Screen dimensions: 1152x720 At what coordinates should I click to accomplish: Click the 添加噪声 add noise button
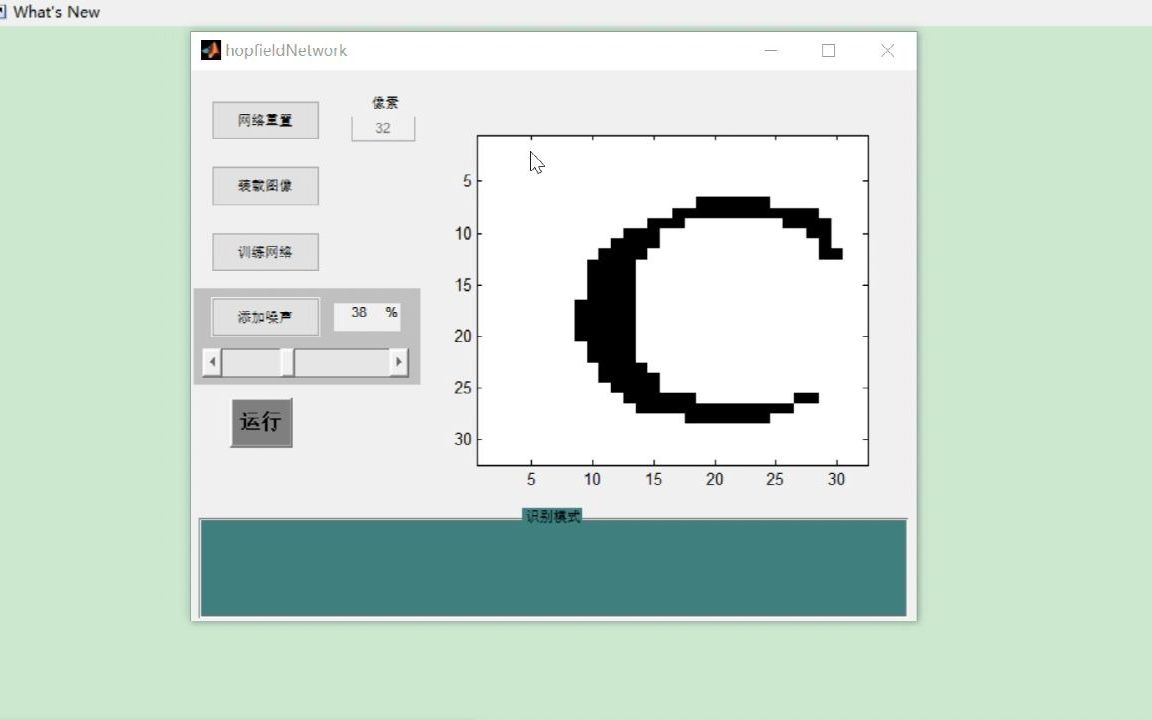[x=264, y=316]
